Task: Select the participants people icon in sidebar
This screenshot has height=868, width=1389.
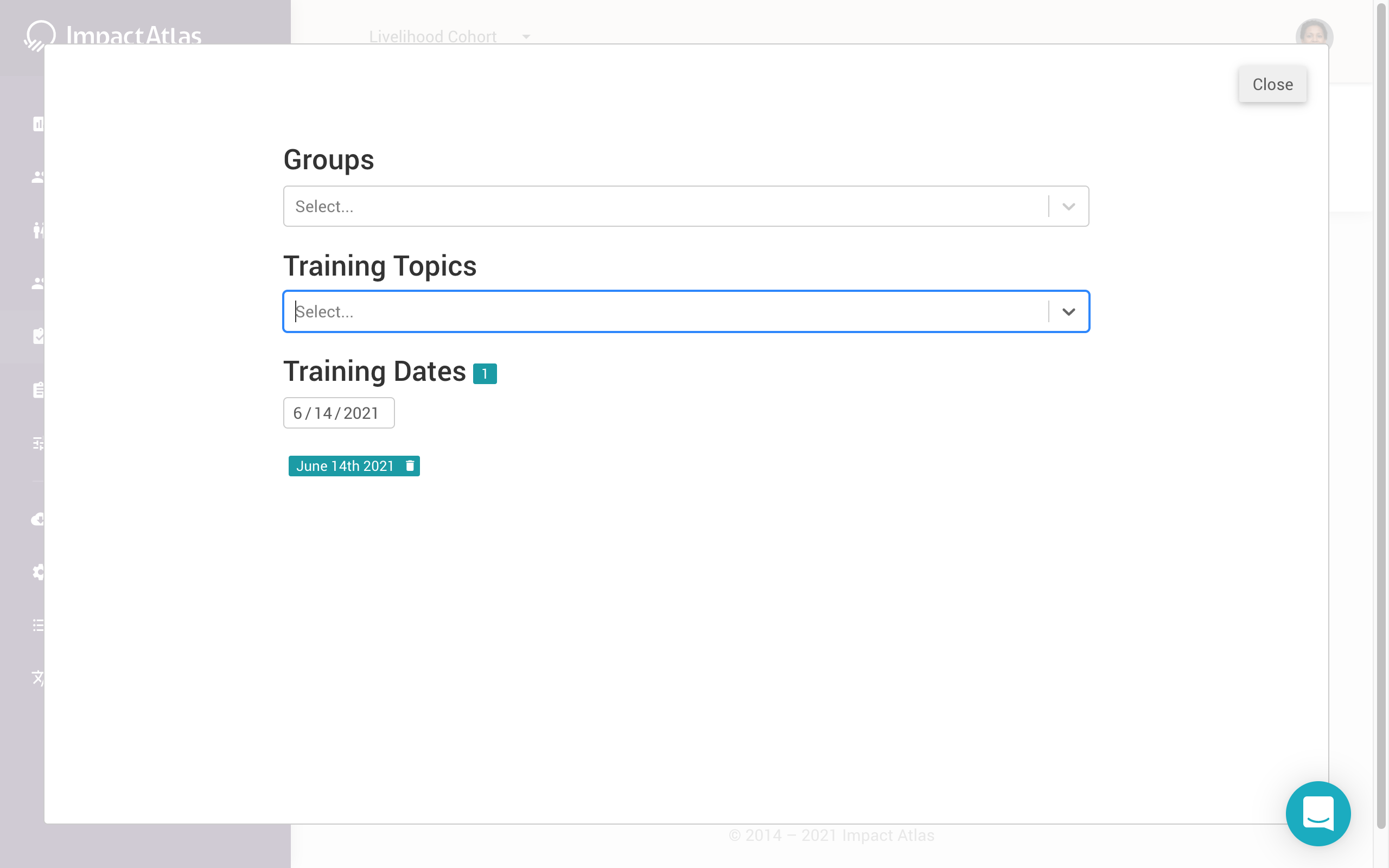Action: [x=38, y=177]
